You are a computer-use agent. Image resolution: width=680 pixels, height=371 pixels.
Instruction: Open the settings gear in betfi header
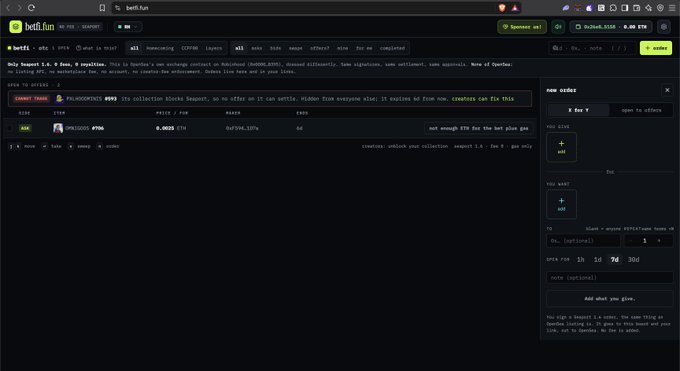[x=664, y=27]
